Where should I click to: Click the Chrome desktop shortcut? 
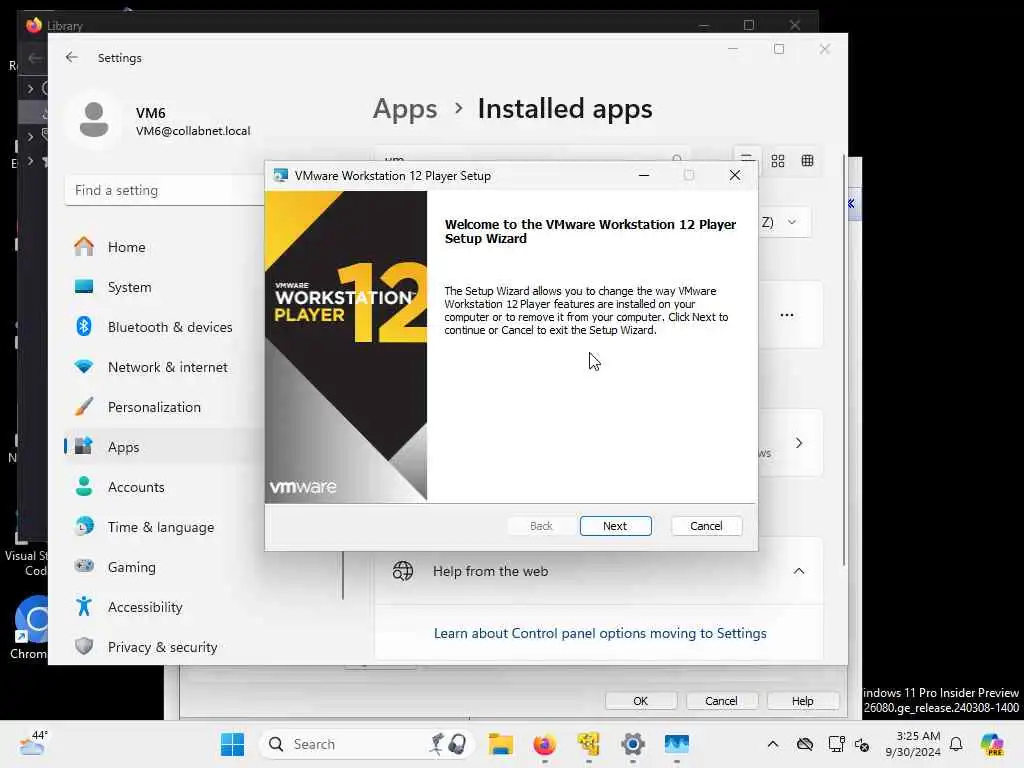pos(29,627)
